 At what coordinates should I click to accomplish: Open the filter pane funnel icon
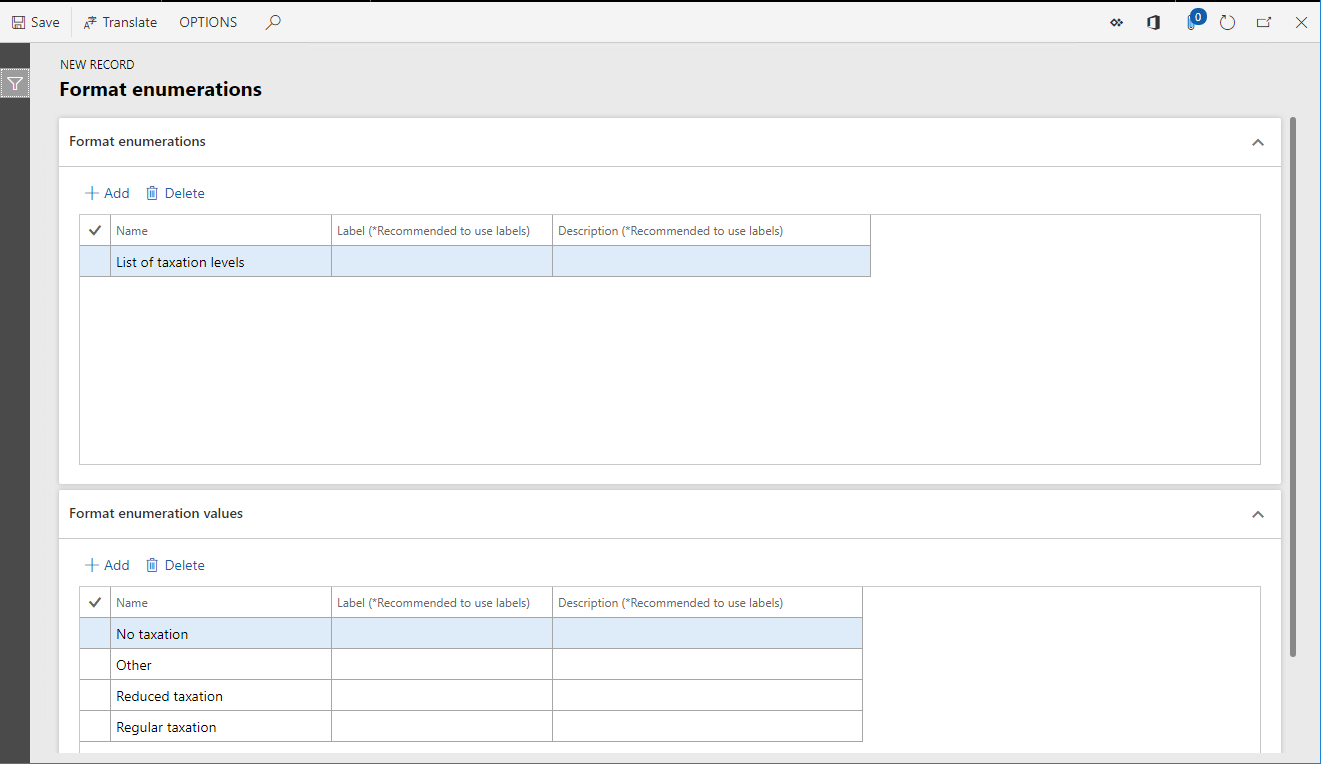tap(15, 83)
